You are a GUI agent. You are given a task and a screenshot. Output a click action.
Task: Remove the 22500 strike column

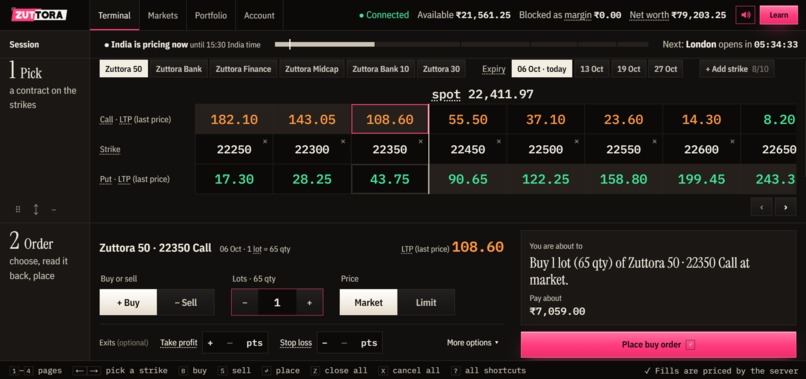click(577, 141)
